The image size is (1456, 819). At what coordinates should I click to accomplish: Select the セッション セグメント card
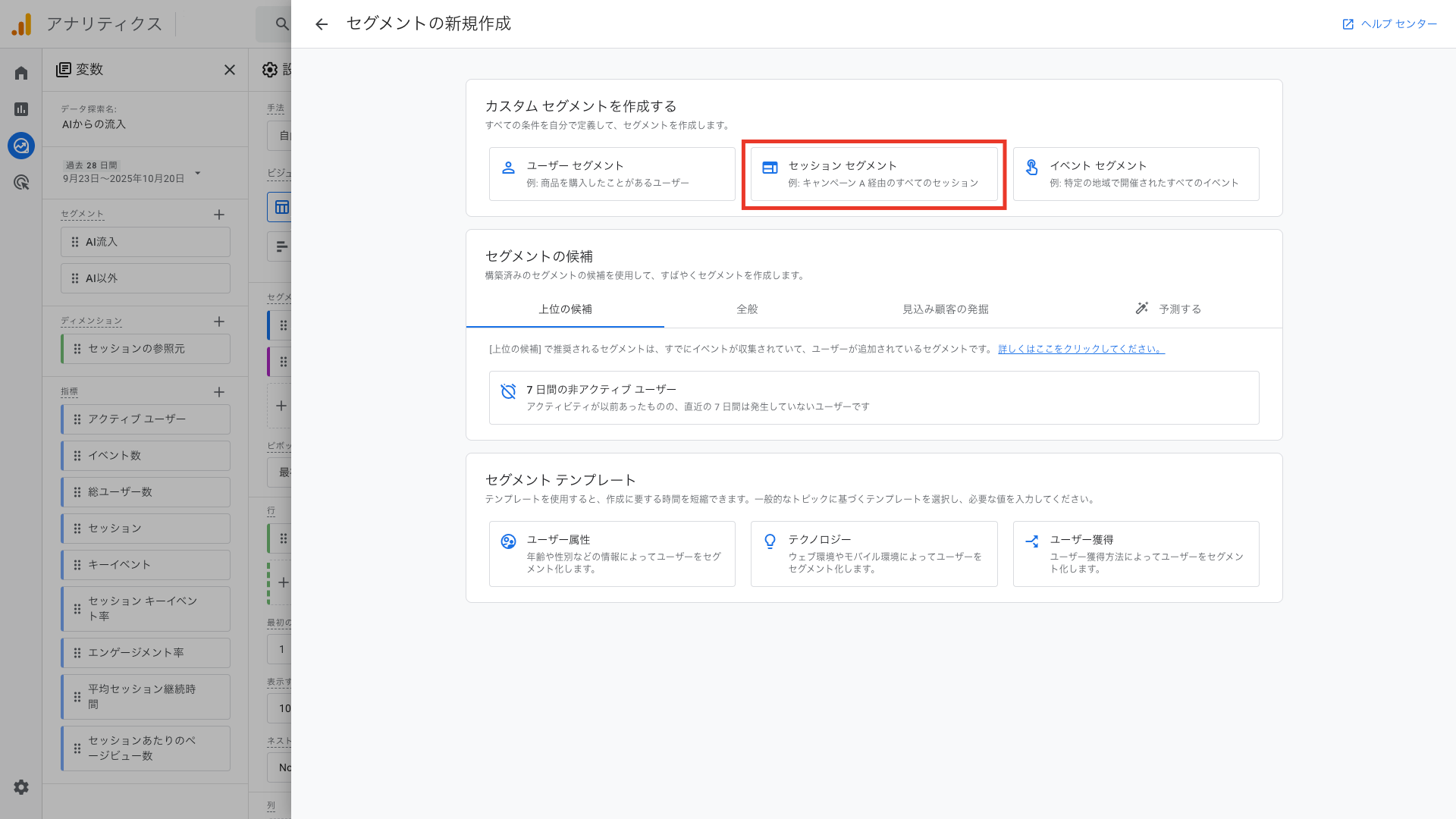874,174
